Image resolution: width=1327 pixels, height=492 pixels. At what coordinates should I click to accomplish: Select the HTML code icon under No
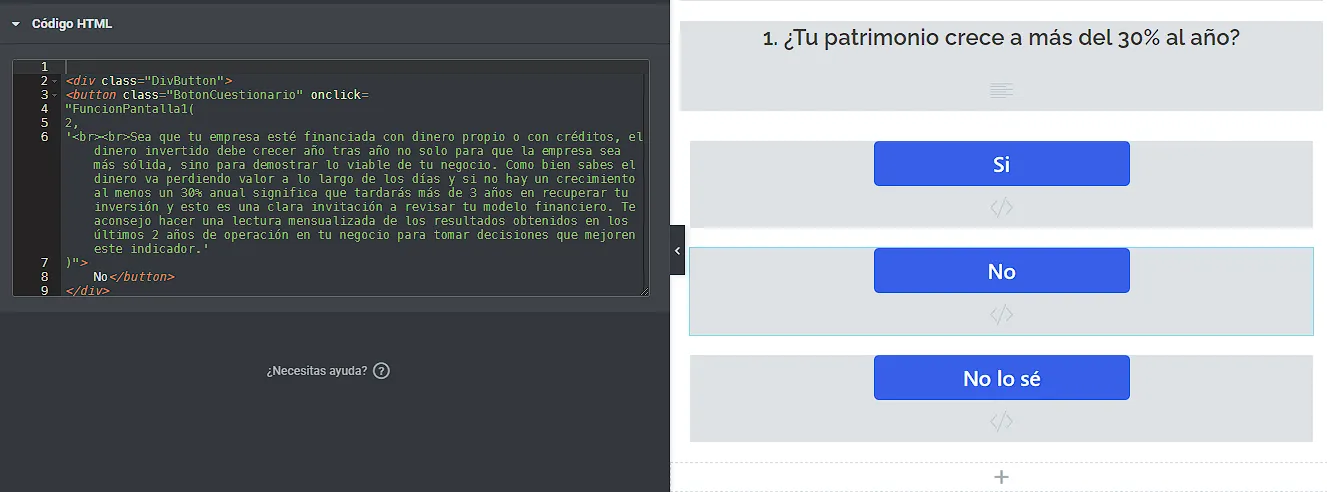(x=1001, y=315)
